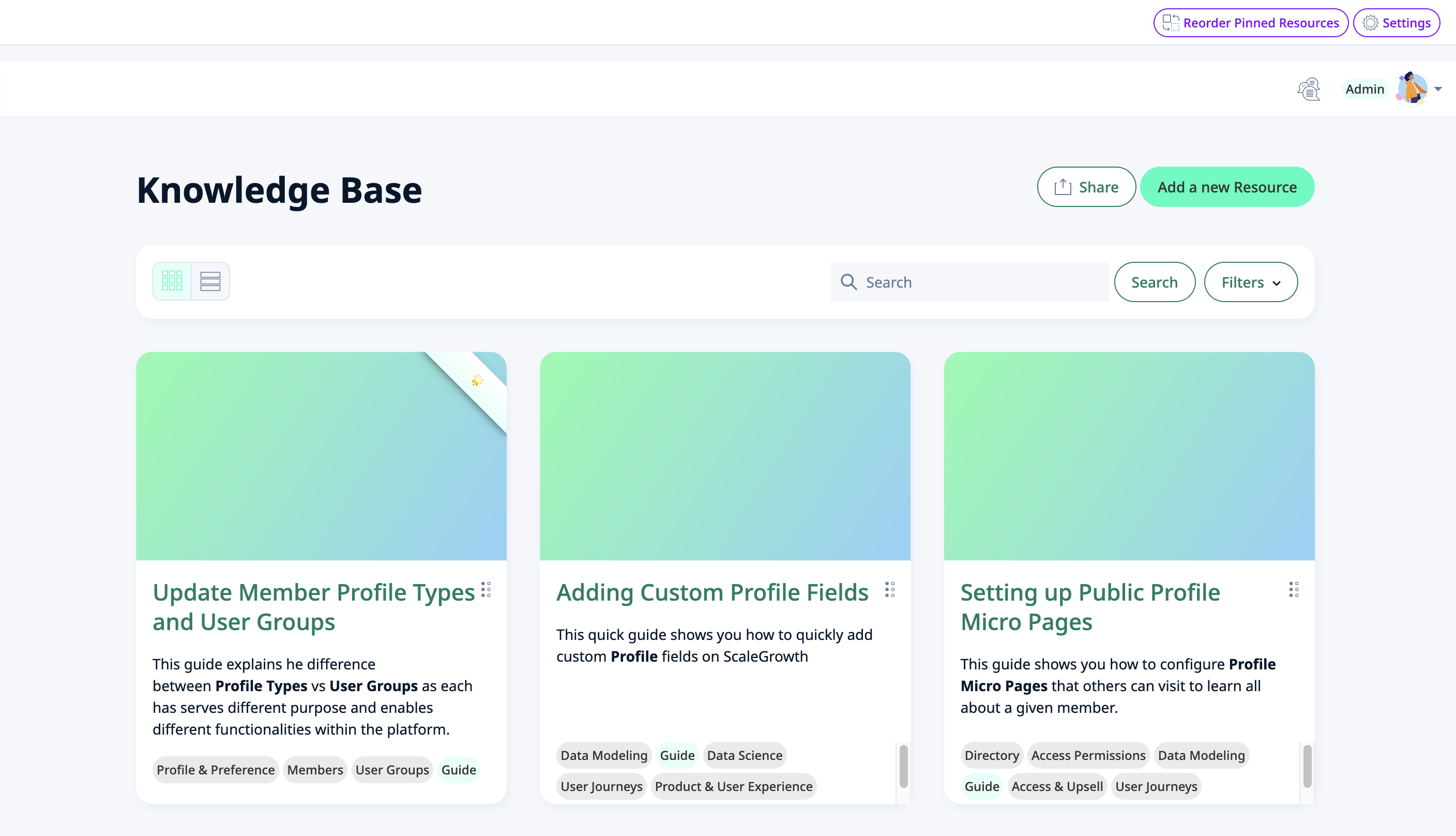The height and width of the screenshot is (836, 1456).
Task: Switch to grid view layout
Action: point(172,281)
